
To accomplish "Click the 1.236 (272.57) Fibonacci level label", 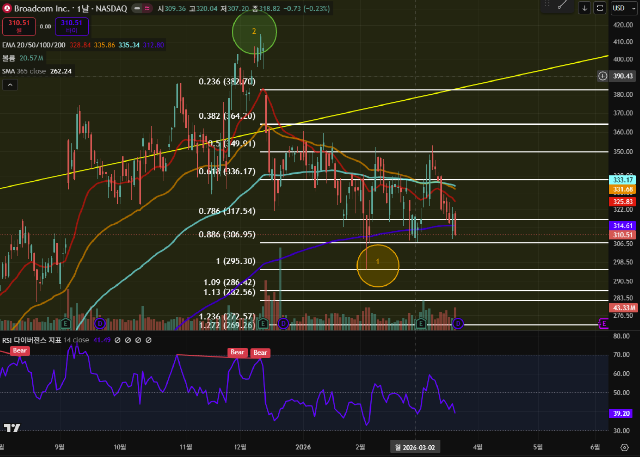I will 227,316.
